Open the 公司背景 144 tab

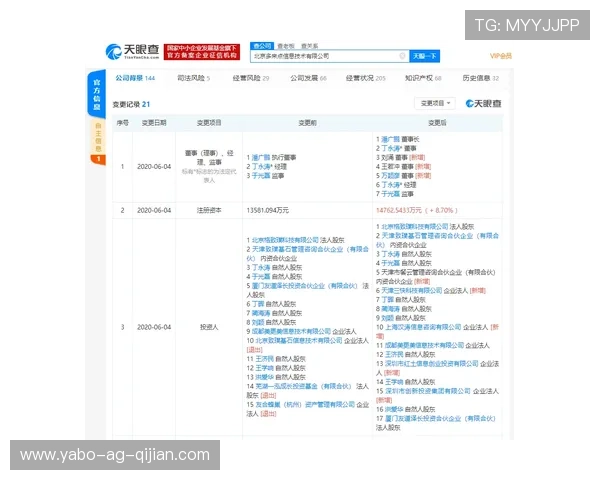point(135,78)
